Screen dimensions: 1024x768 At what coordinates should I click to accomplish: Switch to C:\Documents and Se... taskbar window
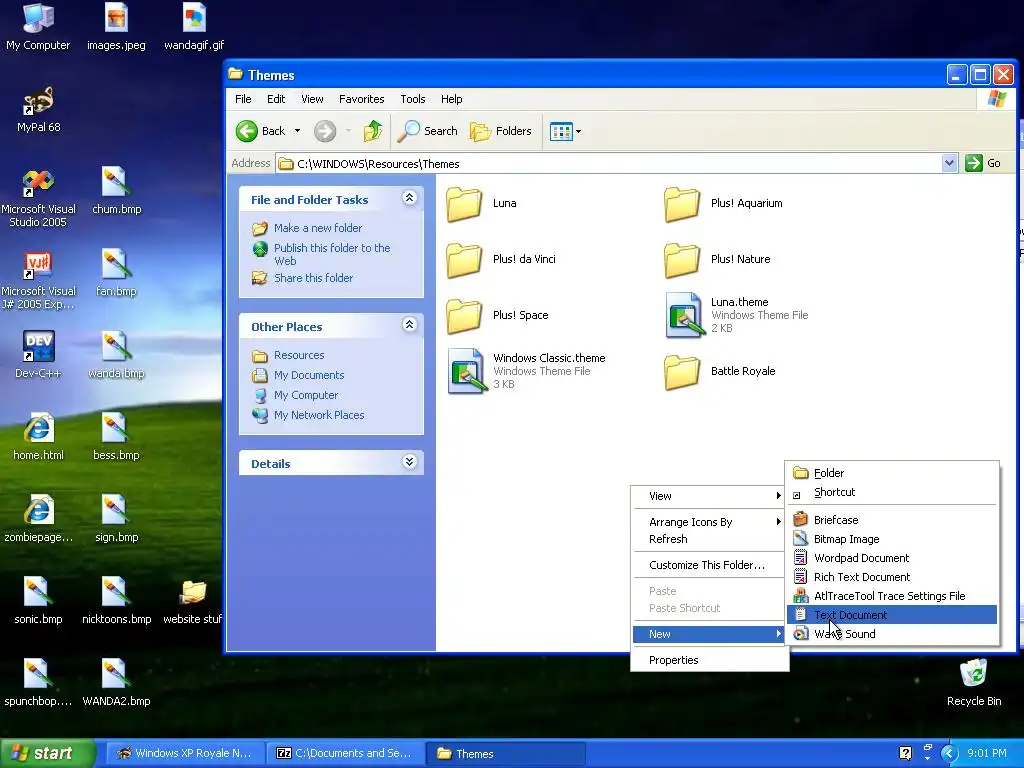(x=345, y=754)
